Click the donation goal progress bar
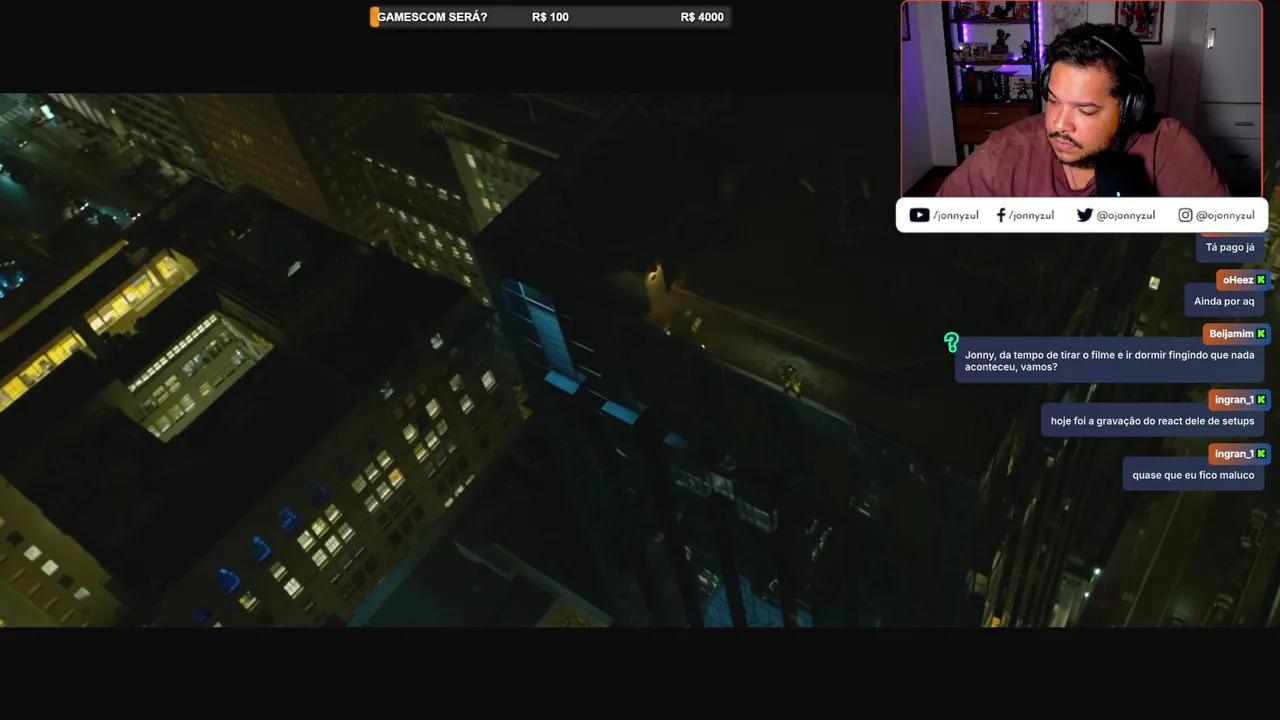 [x=550, y=17]
